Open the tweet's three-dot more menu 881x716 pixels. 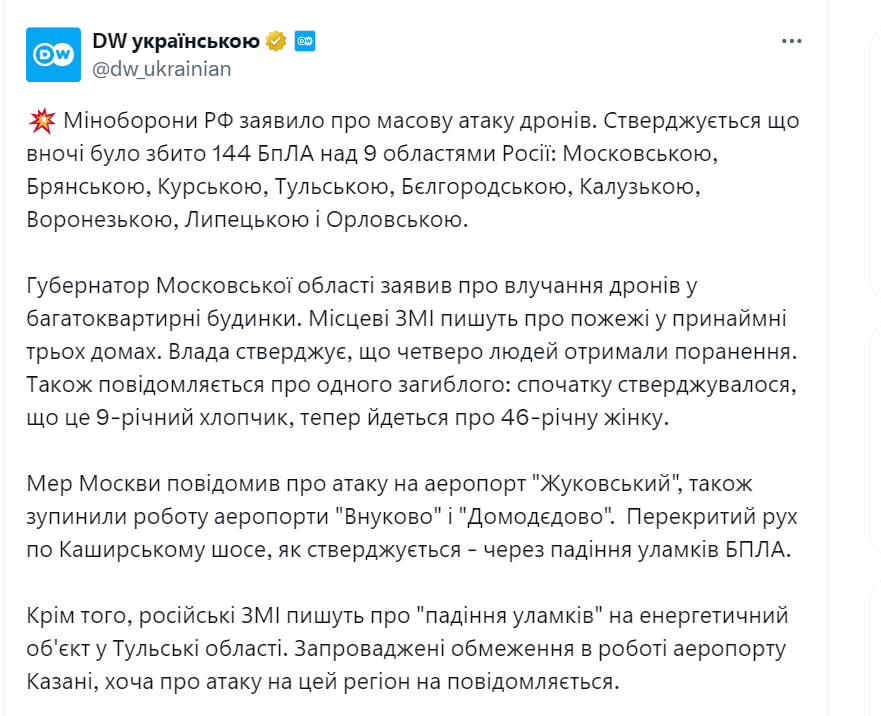[791, 41]
